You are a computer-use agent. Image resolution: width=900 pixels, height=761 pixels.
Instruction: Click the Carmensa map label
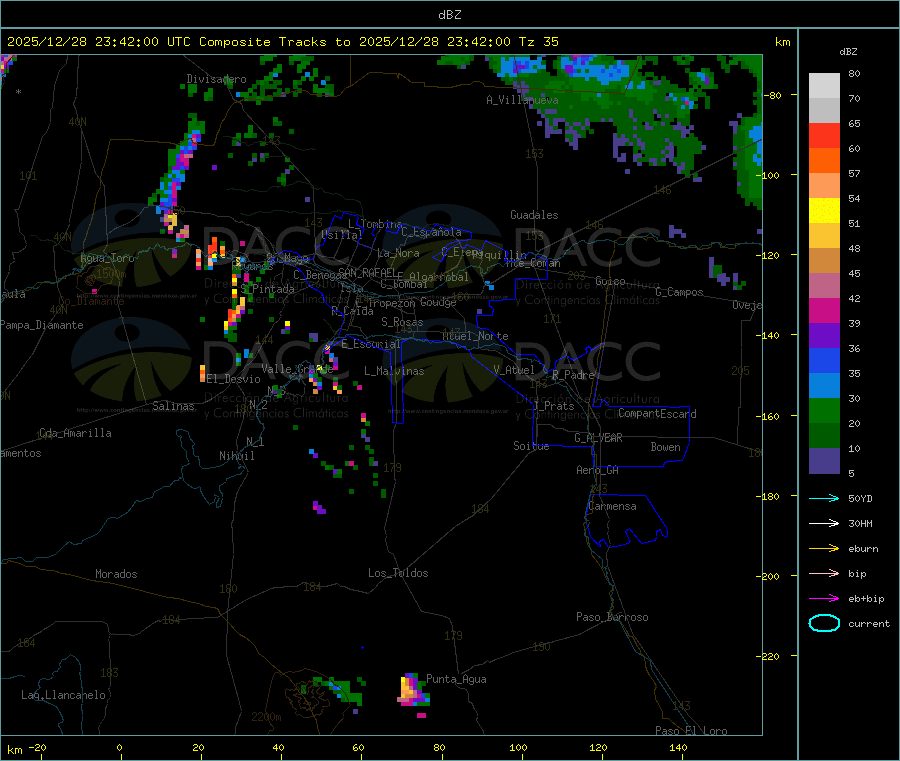tap(612, 506)
